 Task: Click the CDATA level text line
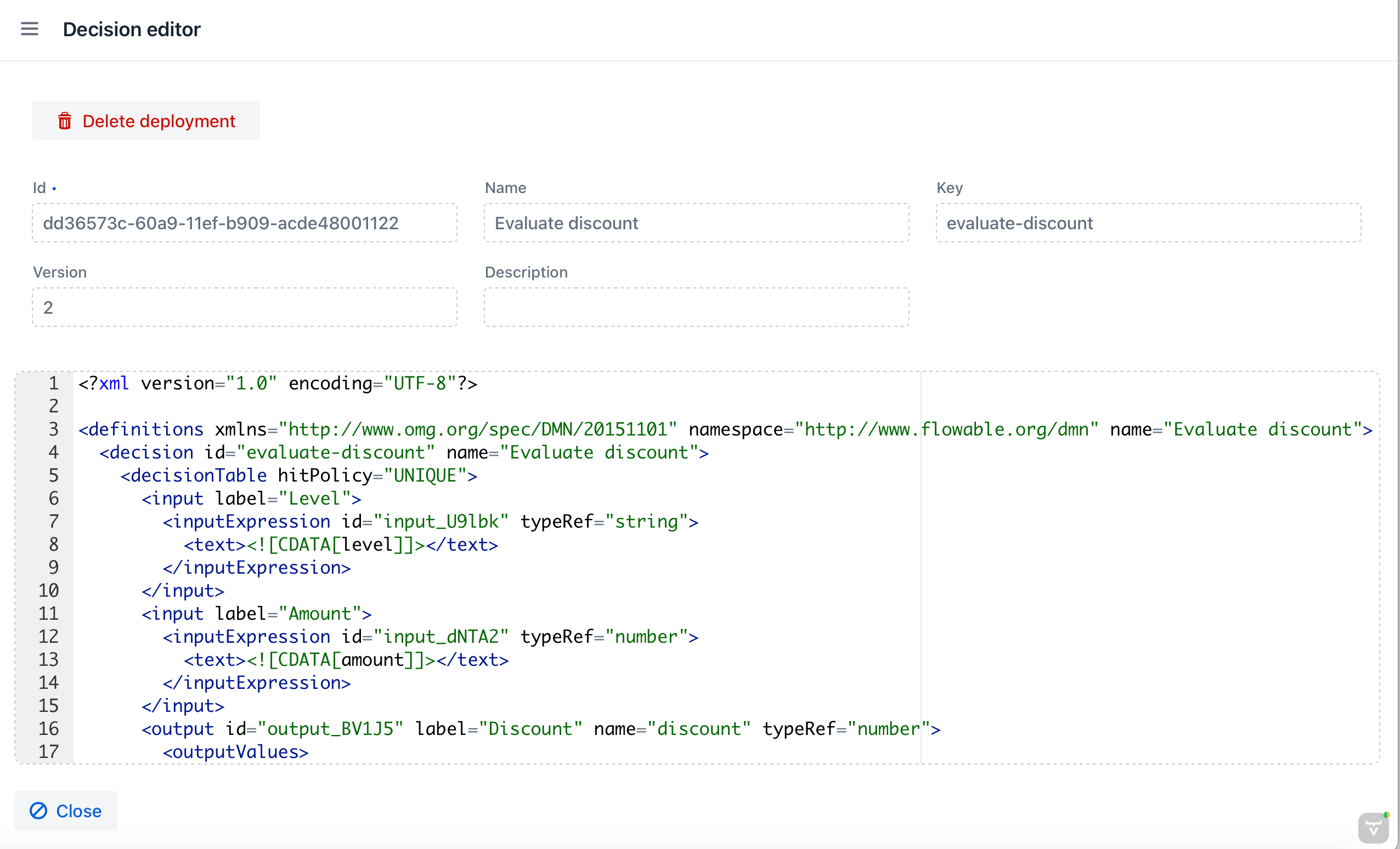(x=341, y=545)
